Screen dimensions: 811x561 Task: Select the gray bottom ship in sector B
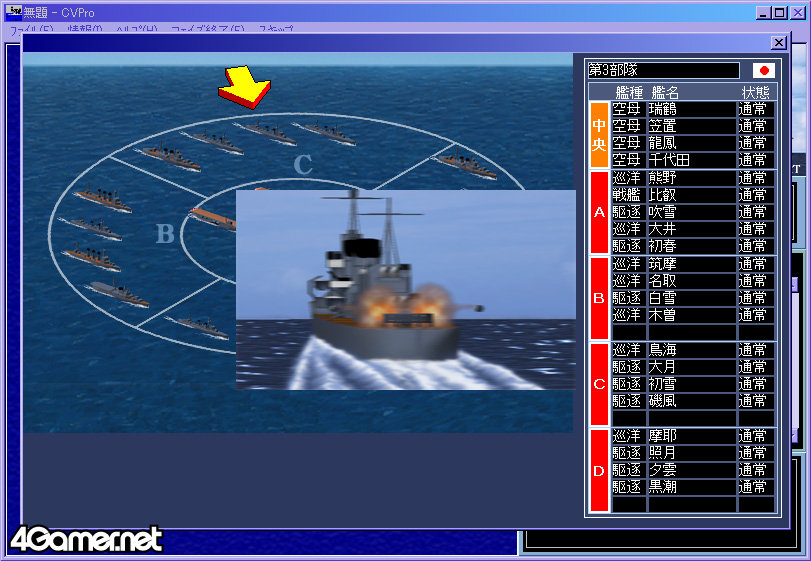119,293
